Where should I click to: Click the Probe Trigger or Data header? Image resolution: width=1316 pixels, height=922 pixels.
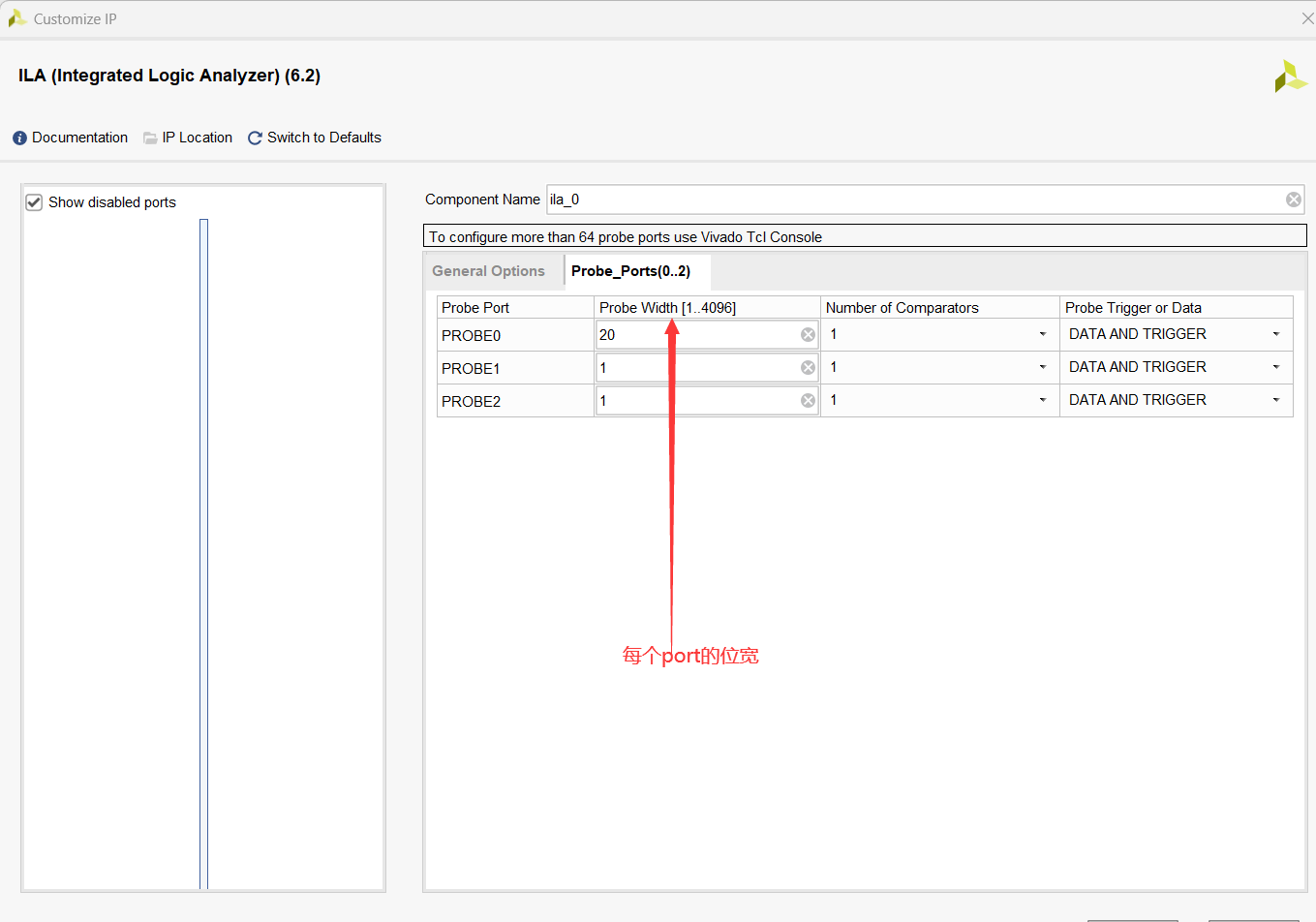click(x=1177, y=308)
